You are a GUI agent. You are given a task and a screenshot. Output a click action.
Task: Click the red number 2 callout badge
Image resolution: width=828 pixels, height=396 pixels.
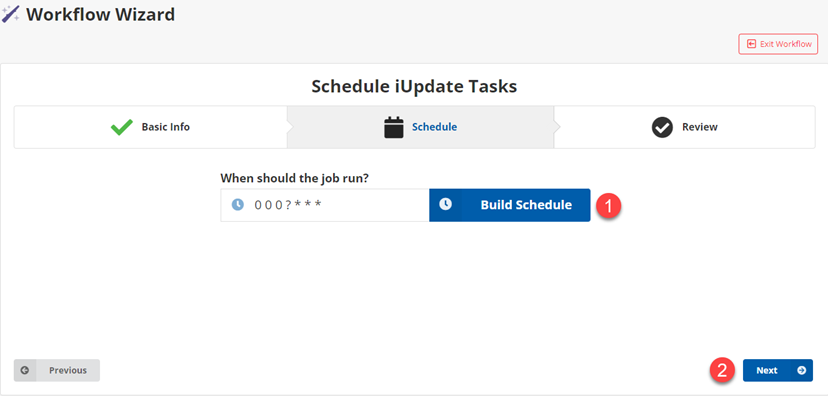(722, 371)
